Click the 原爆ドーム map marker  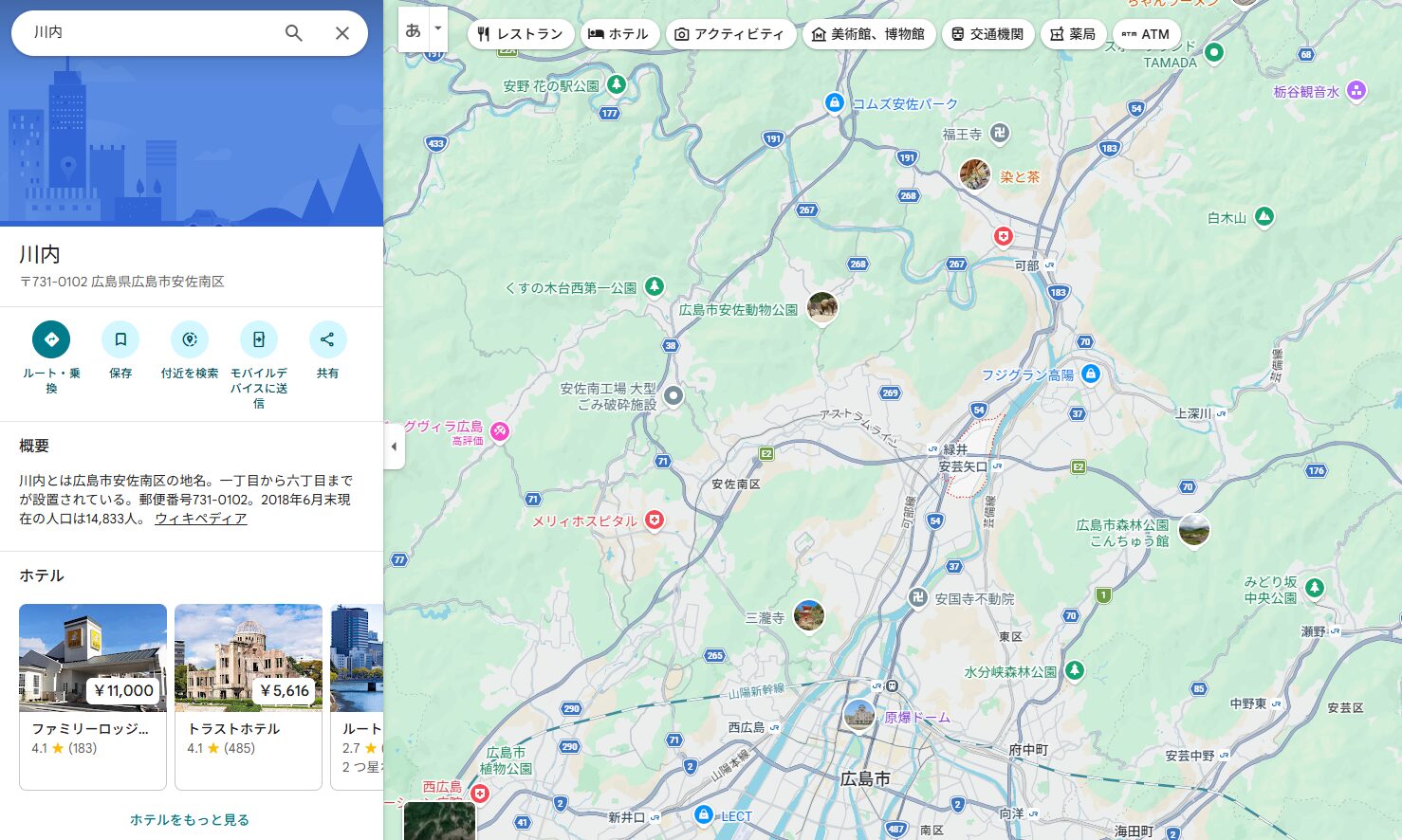(x=859, y=716)
